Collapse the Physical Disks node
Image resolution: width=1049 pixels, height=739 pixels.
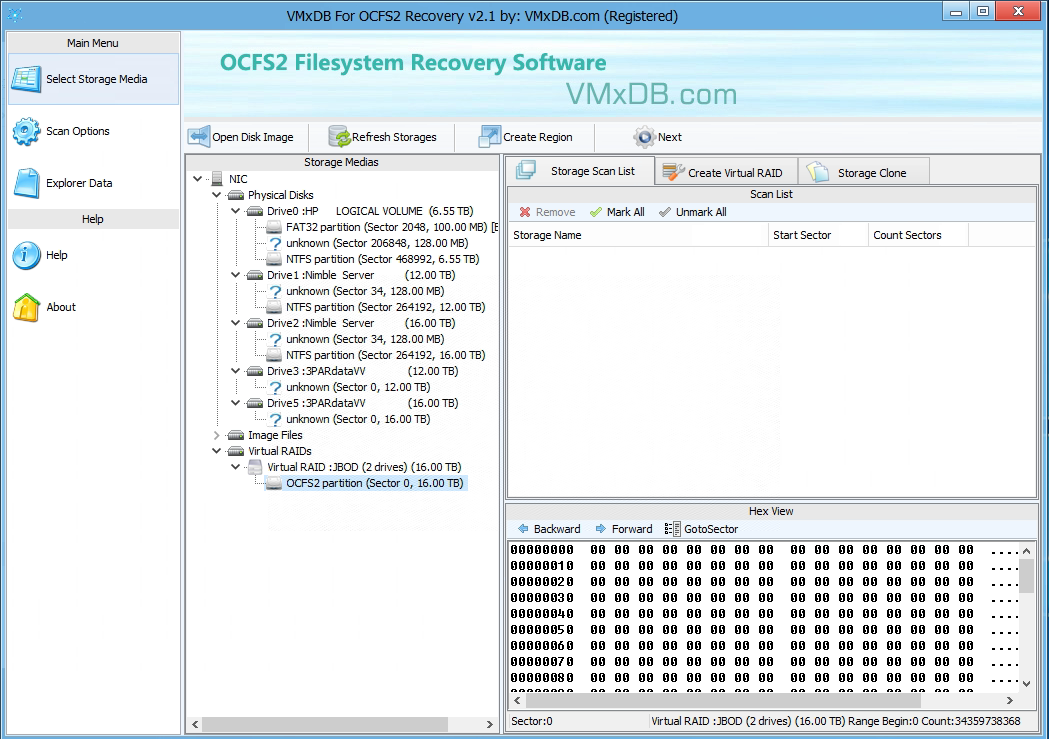point(217,195)
